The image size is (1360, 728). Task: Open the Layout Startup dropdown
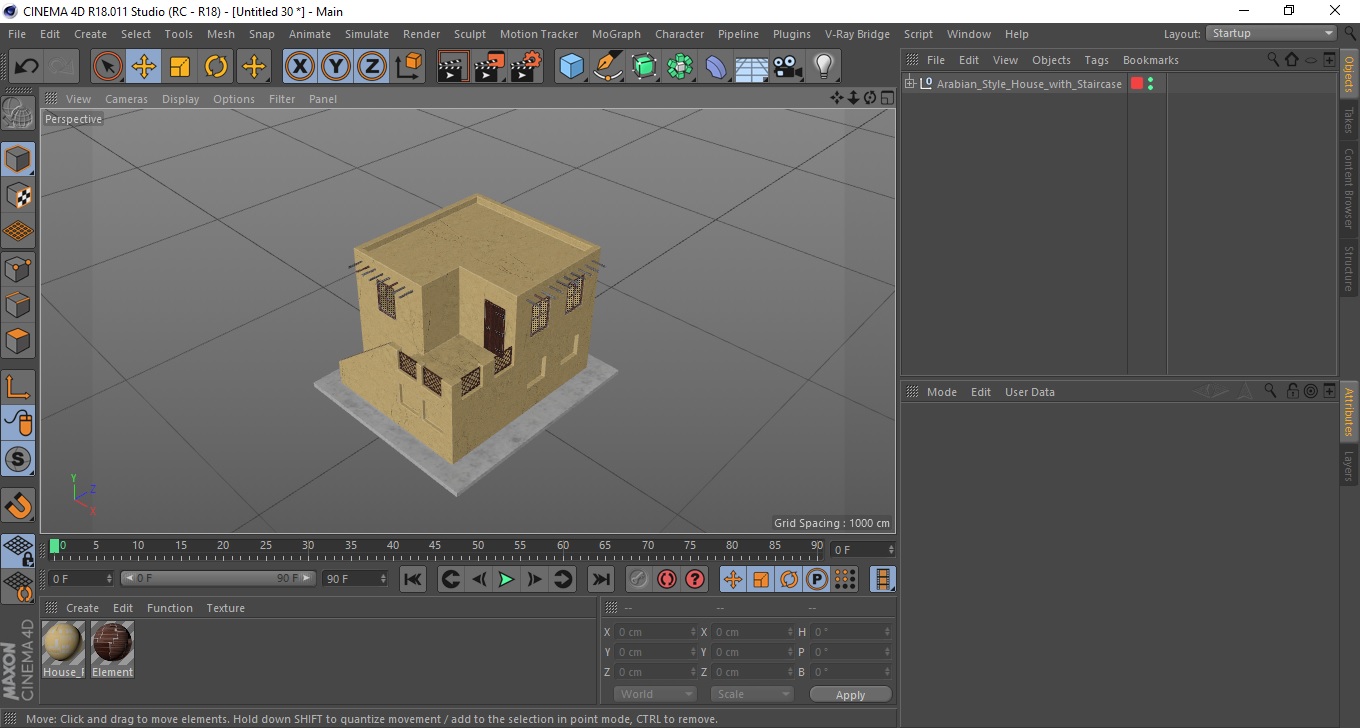1272,33
